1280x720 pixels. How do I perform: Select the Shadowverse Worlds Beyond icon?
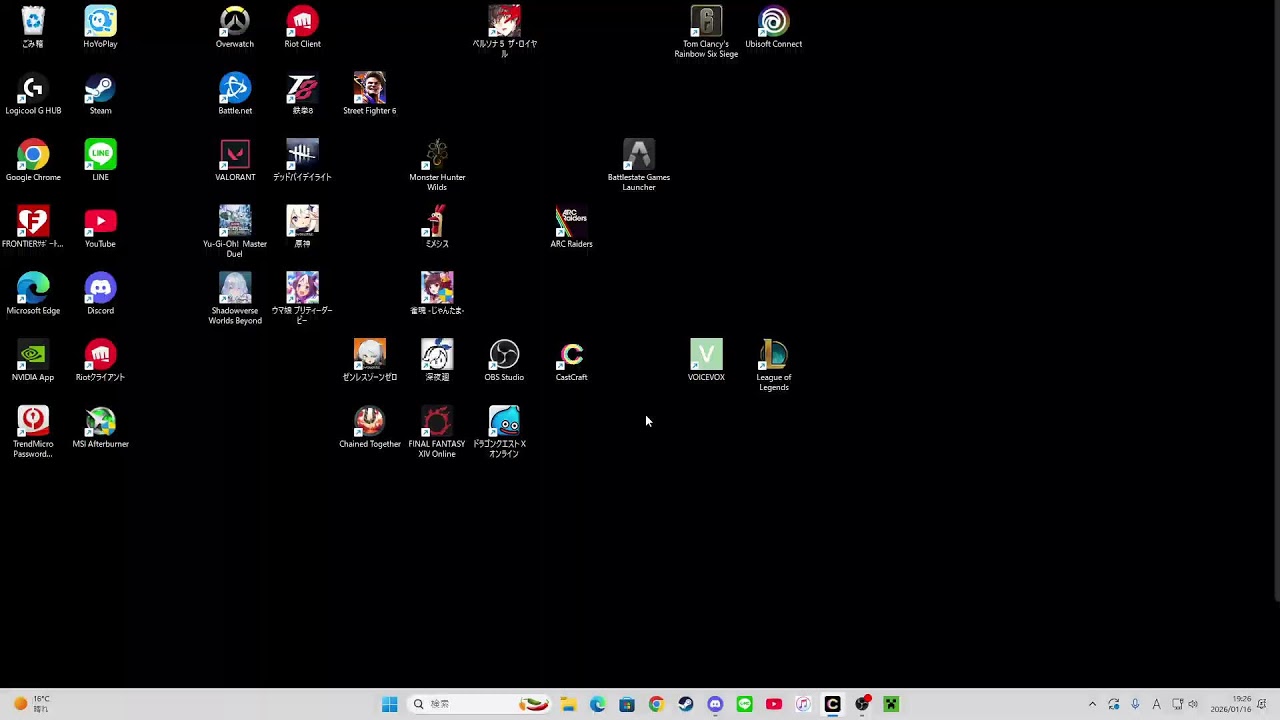[x=235, y=299]
